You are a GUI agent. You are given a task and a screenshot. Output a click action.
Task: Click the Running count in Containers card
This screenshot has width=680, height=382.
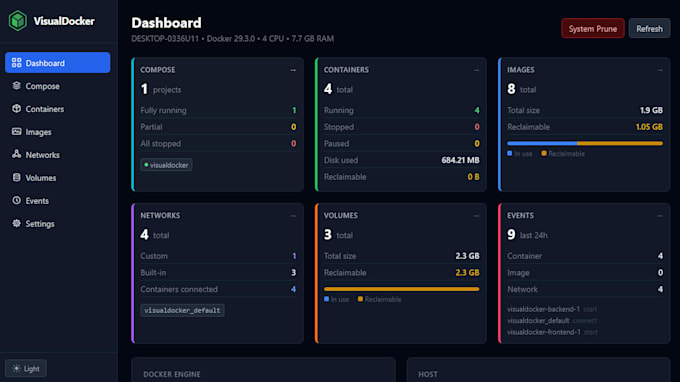477,110
